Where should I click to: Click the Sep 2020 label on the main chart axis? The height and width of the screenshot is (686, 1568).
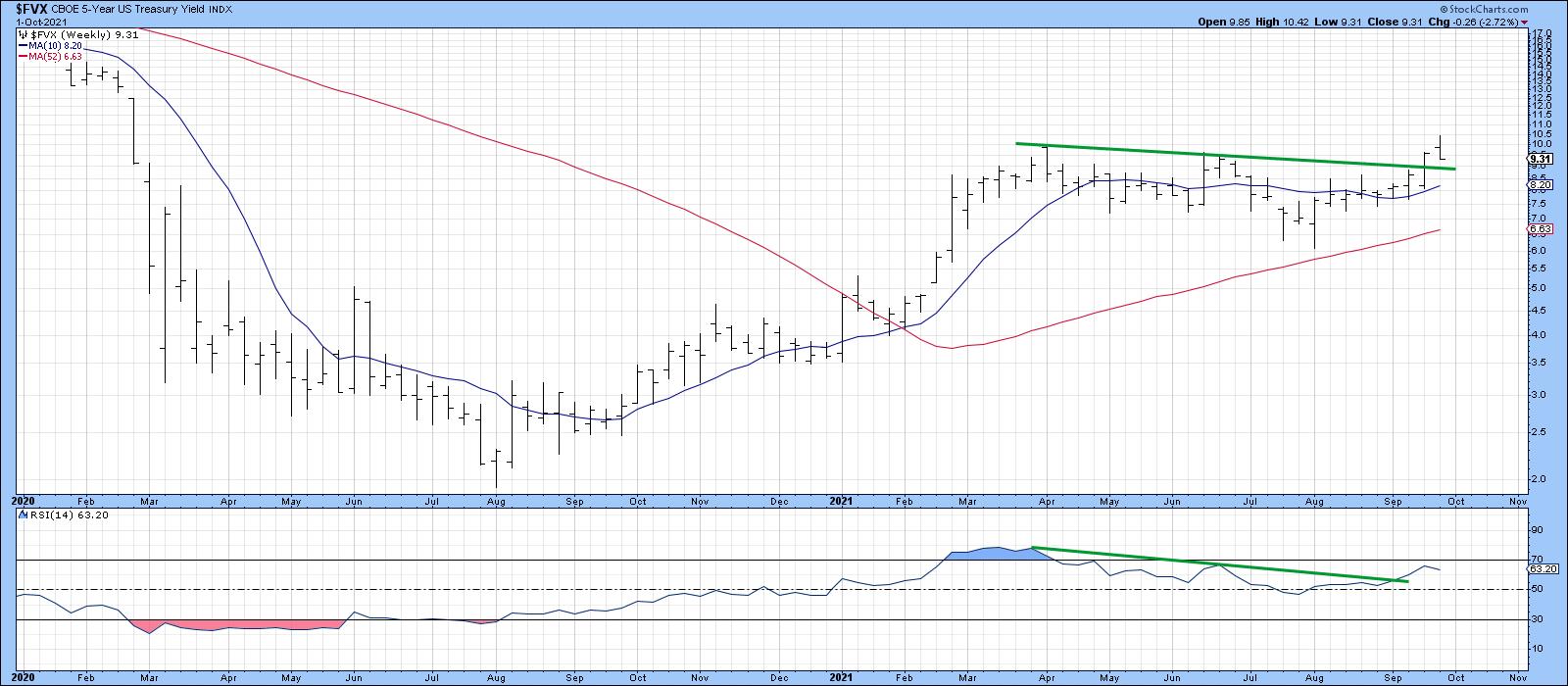574,501
